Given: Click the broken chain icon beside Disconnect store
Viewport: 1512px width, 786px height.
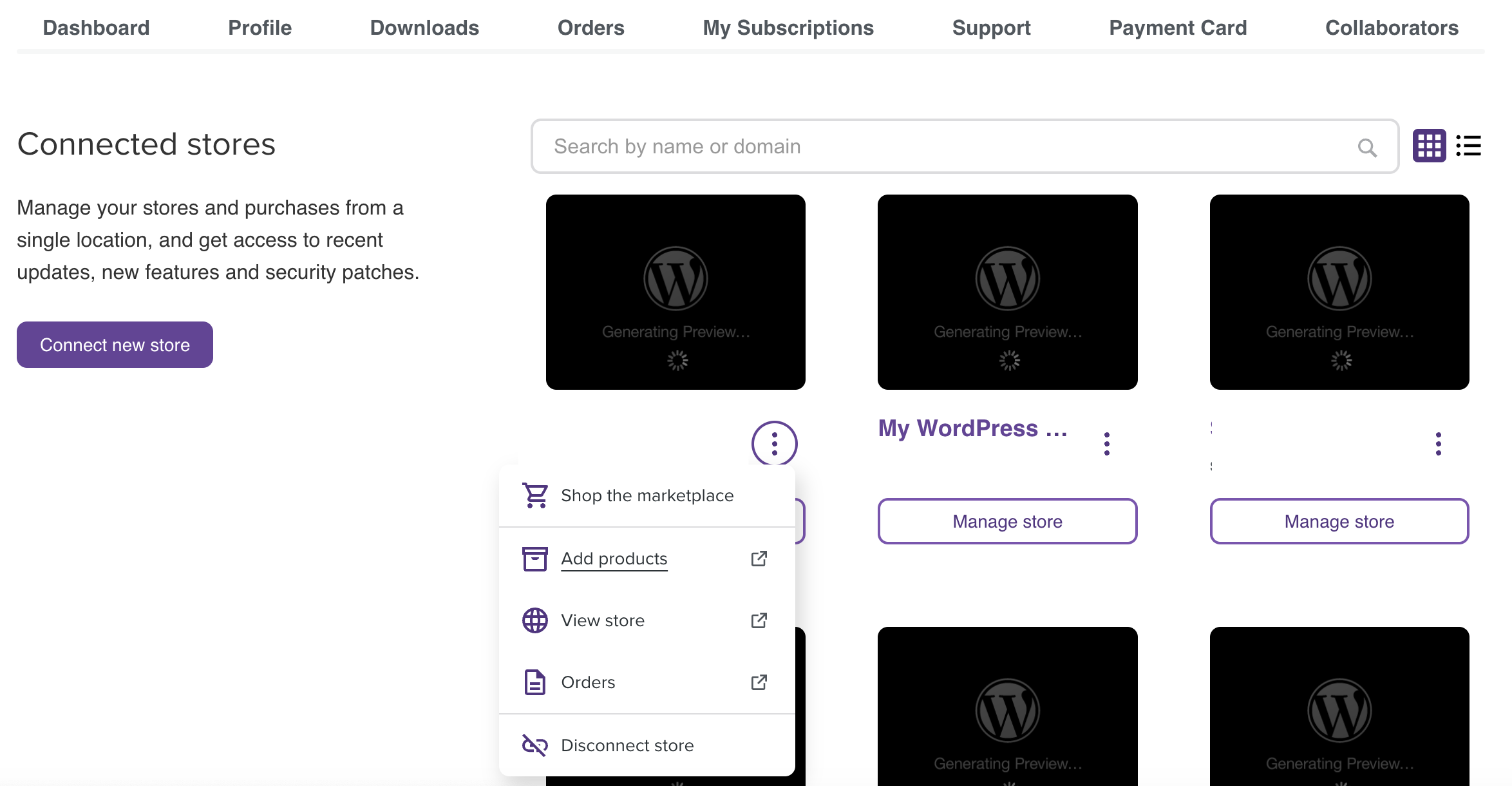Looking at the screenshot, I should coord(534,745).
